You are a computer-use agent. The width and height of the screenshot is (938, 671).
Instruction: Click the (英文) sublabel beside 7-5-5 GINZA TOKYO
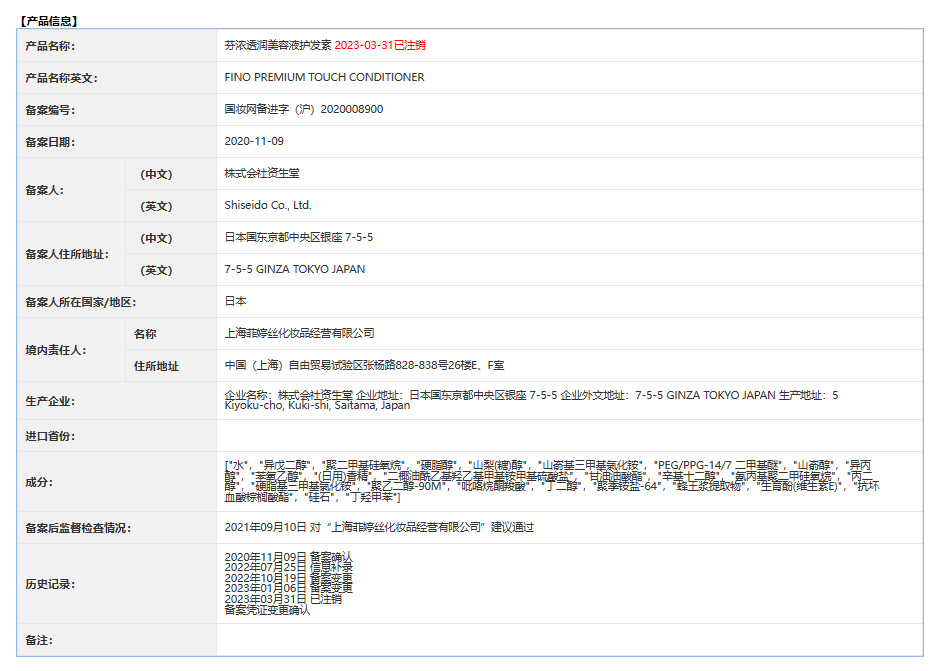[x=156, y=270]
